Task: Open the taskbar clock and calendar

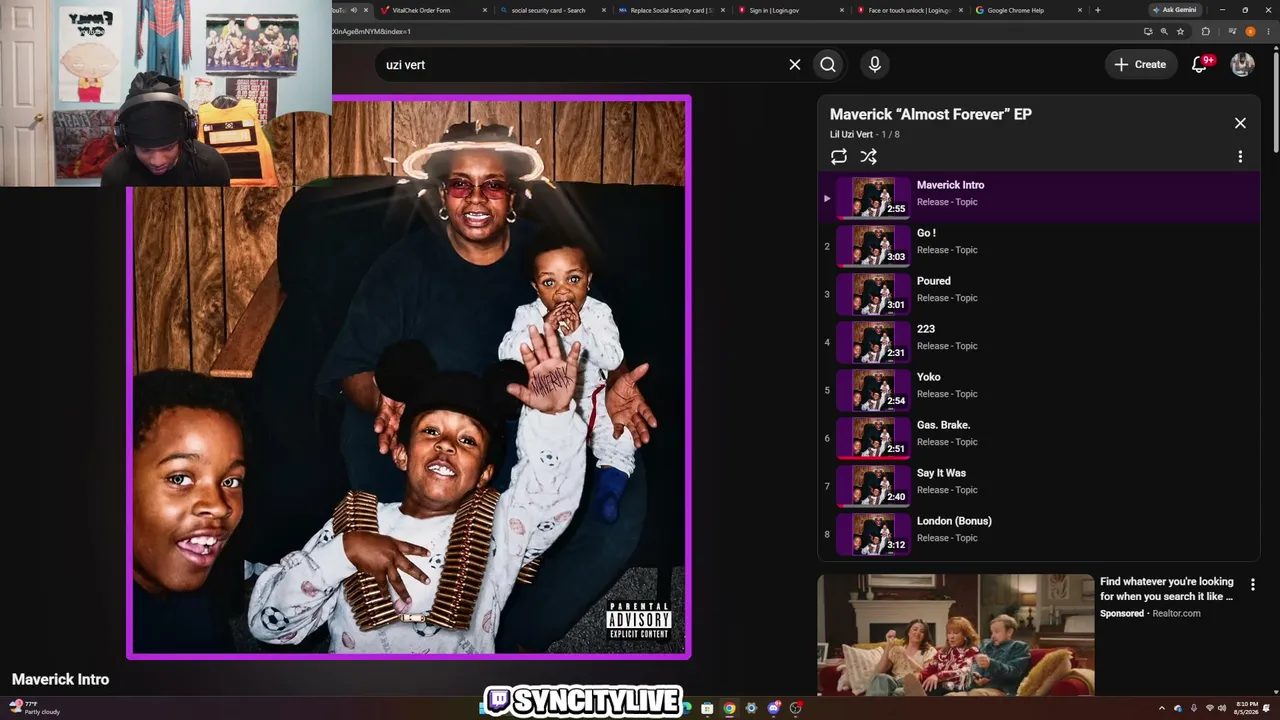Action: [x=1247, y=708]
